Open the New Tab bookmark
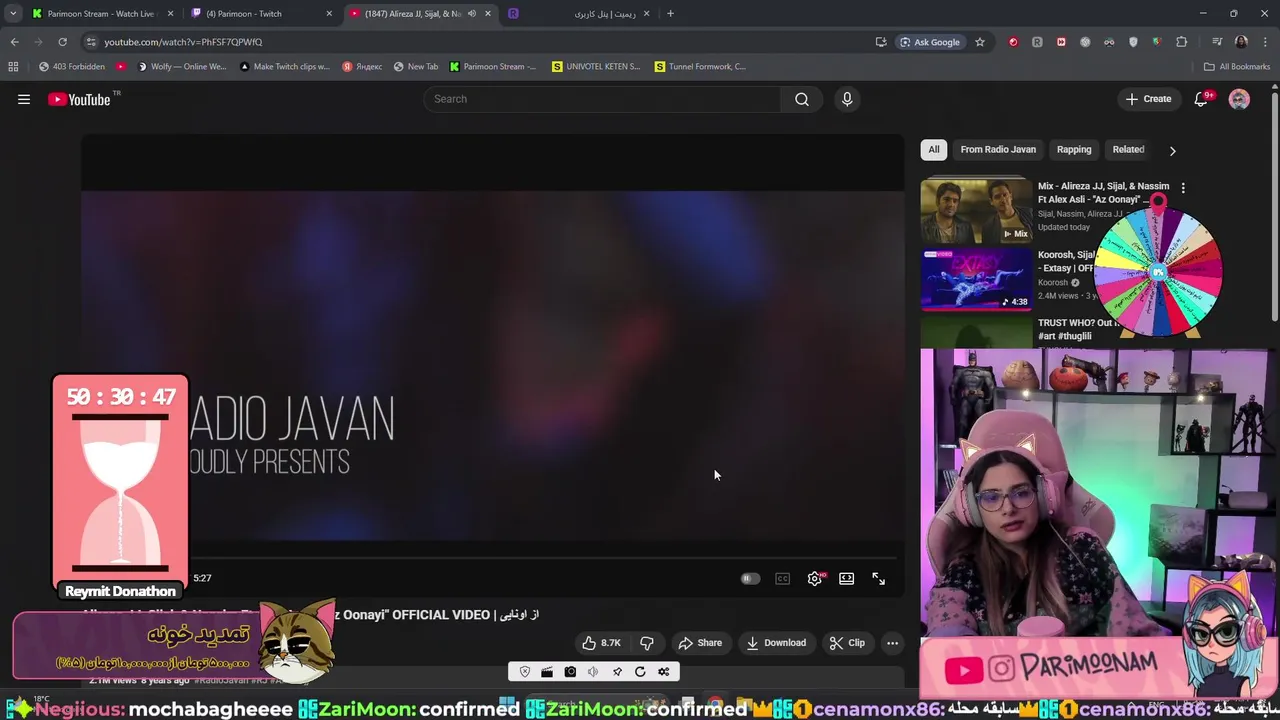The height and width of the screenshot is (720, 1280). click(416, 67)
